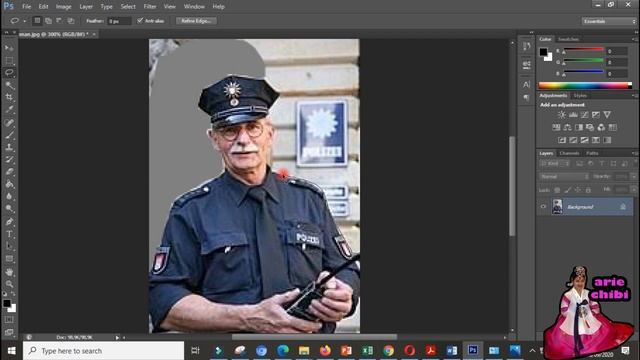This screenshot has width=640, height=360.
Task: Select the Hand tool
Action: tap(9, 272)
